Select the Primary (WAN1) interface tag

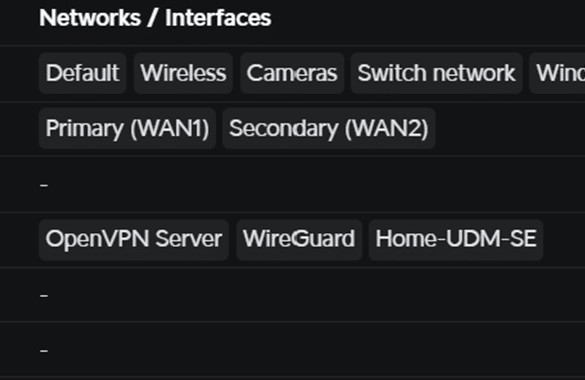point(127,128)
